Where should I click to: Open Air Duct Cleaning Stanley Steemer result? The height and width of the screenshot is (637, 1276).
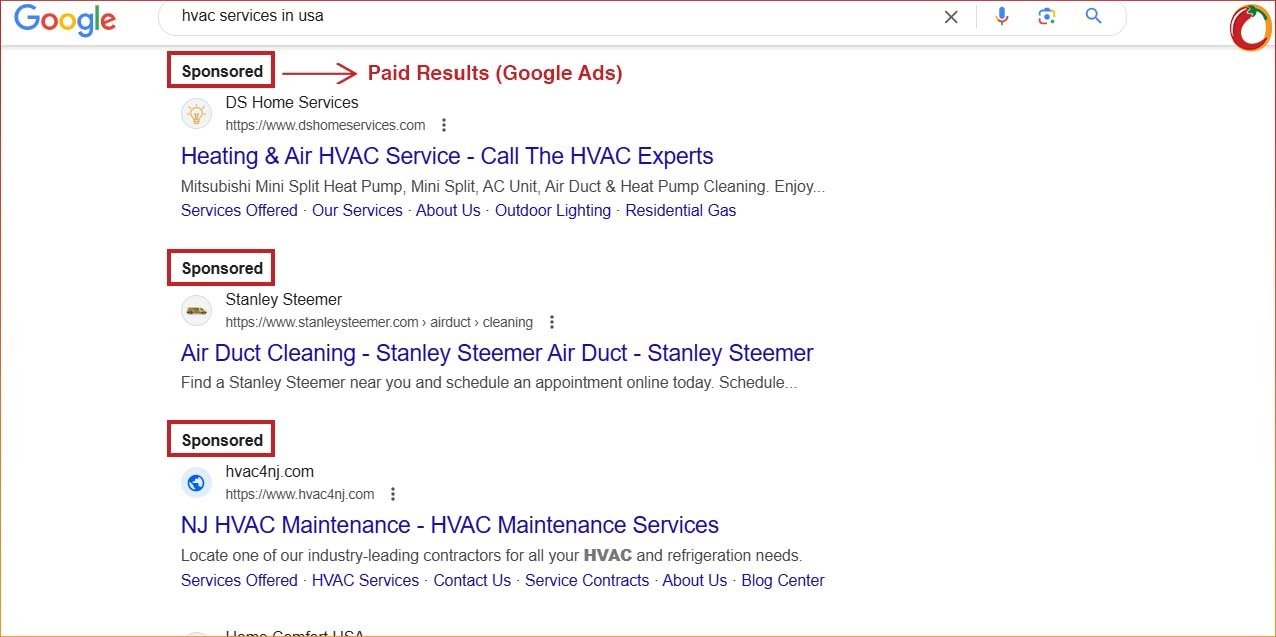point(496,353)
